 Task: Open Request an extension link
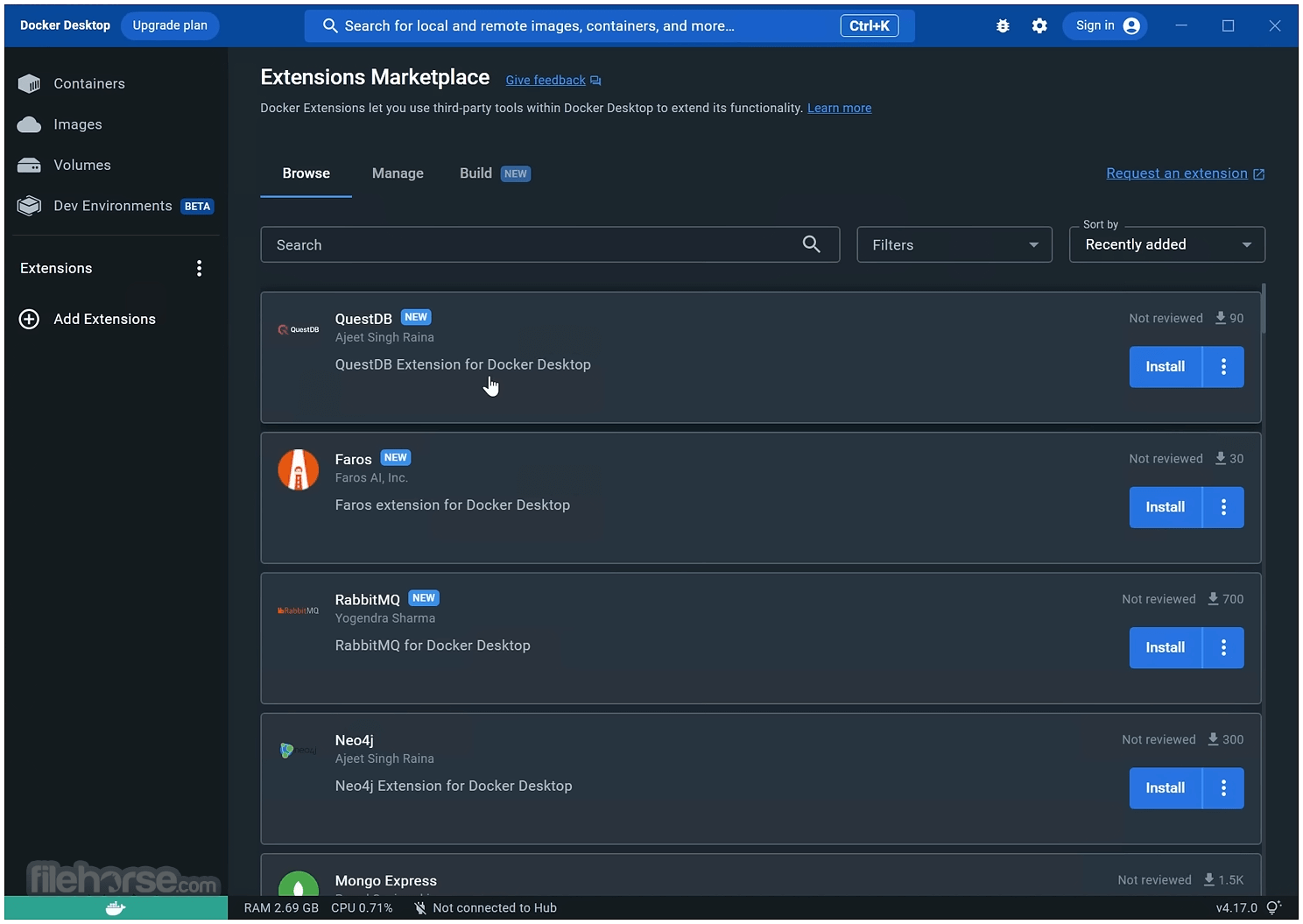pyautogui.click(x=1186, y=173)
